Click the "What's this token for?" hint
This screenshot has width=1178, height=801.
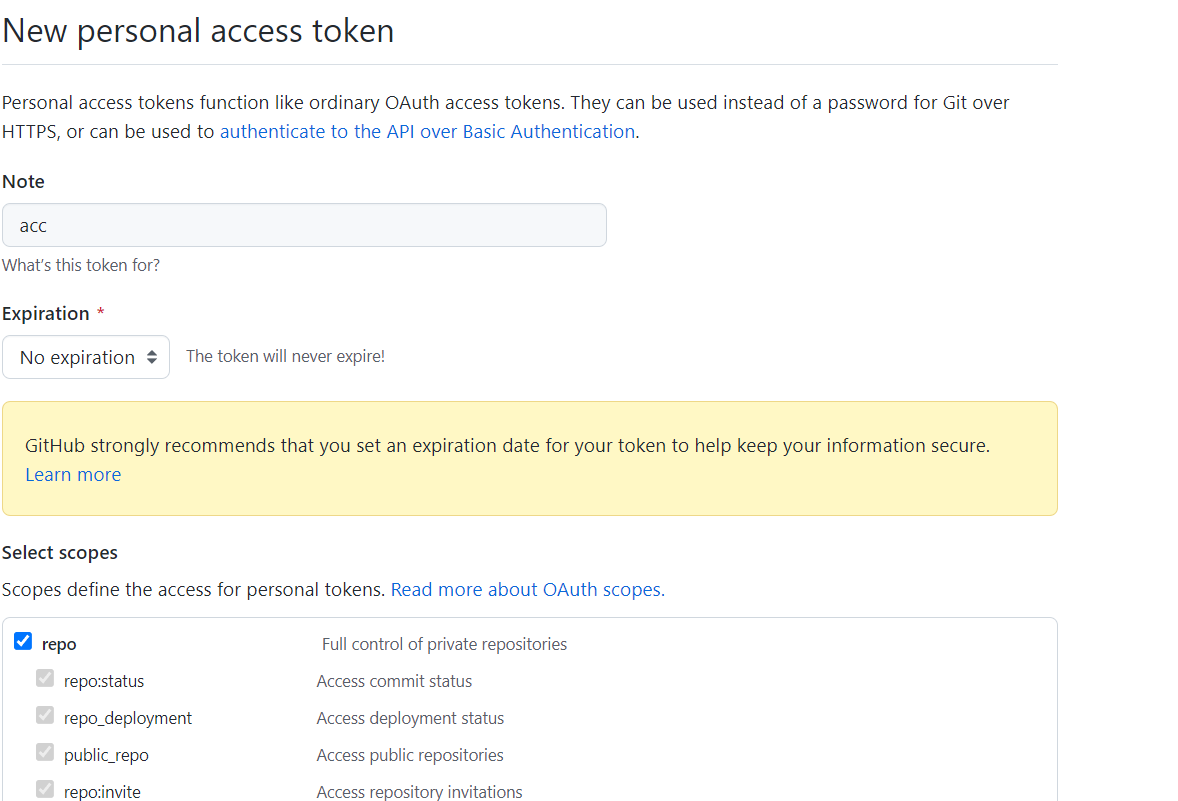[x=81, y=265]
